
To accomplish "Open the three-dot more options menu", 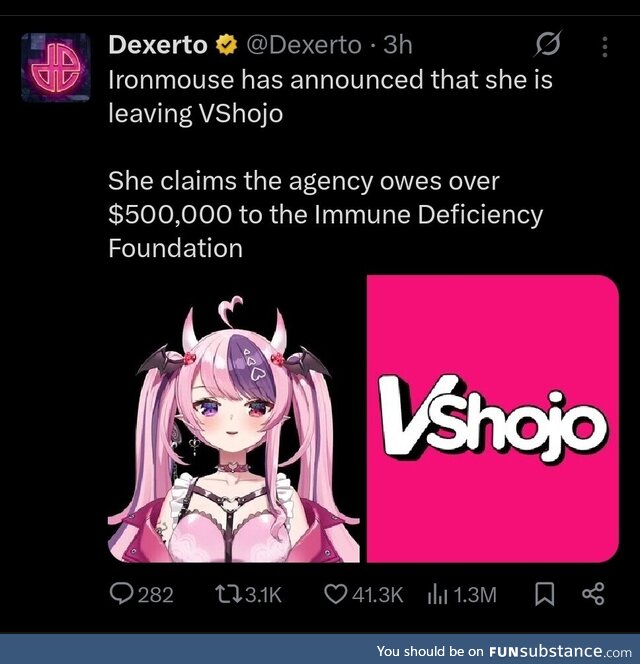I will (x=605, y=47).
